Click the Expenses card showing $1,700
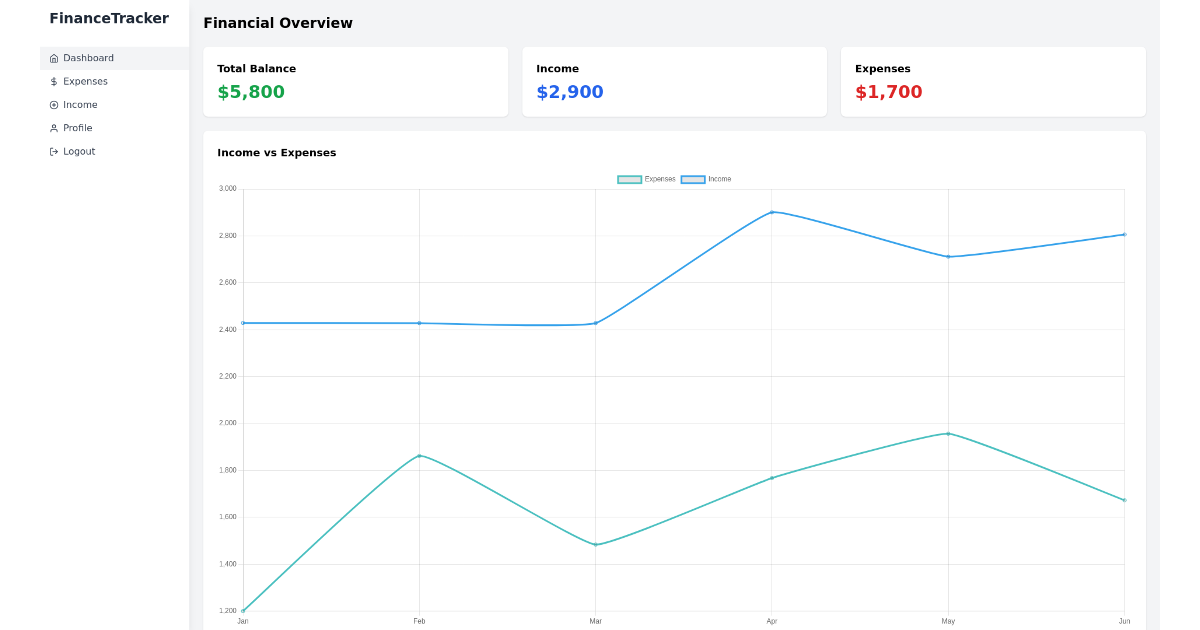The width and height of the screenshot is (1200, 630). point(992,81)
